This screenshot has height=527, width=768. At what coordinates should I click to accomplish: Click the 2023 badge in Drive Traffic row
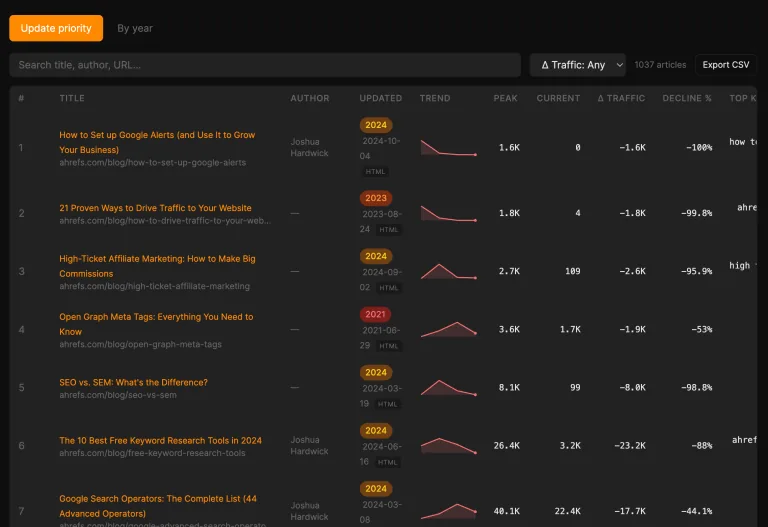click(376, 198)
